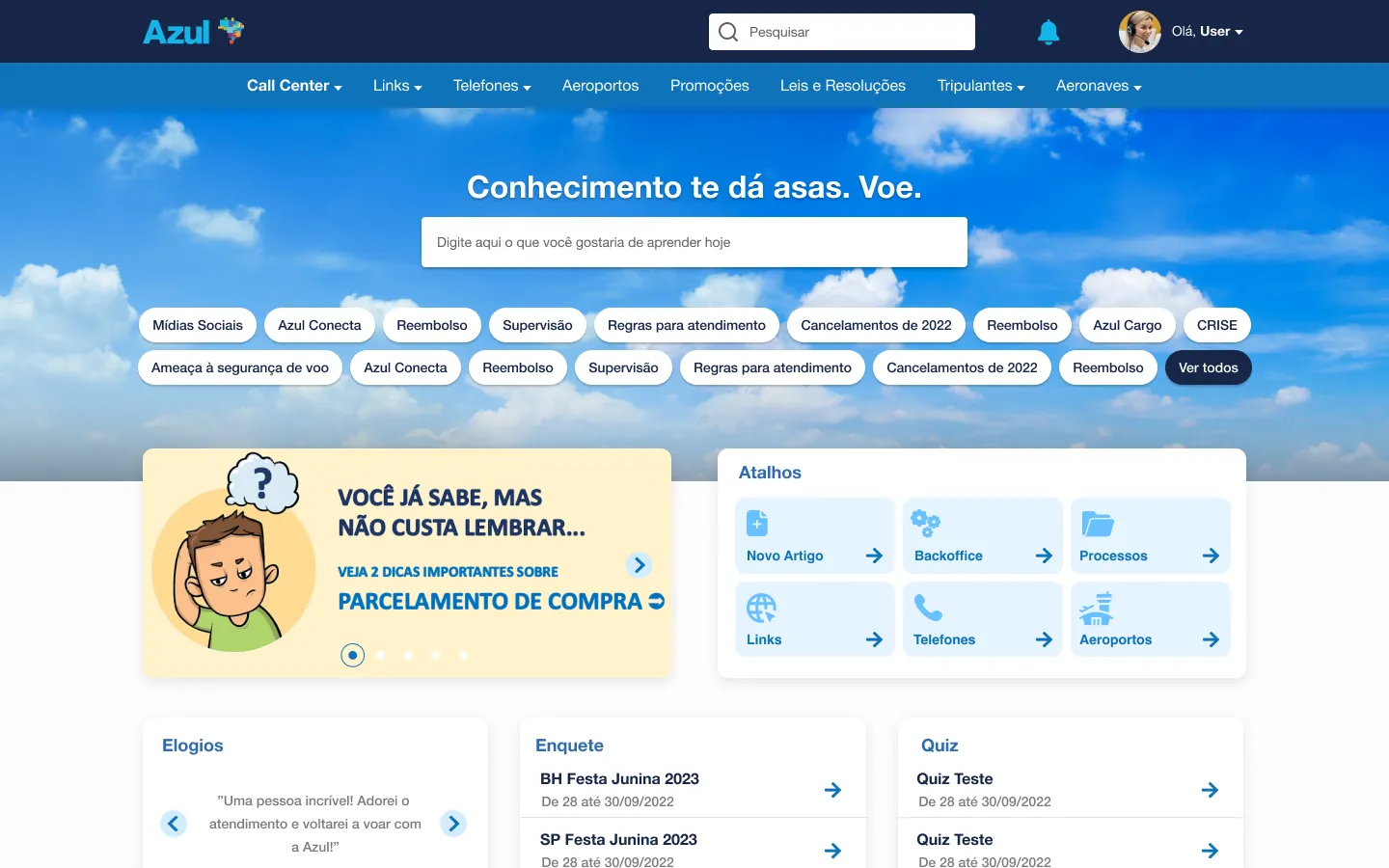The image size is (1389, 868).
Task: Click the user avatar photo
Action: pos(1139,32)
